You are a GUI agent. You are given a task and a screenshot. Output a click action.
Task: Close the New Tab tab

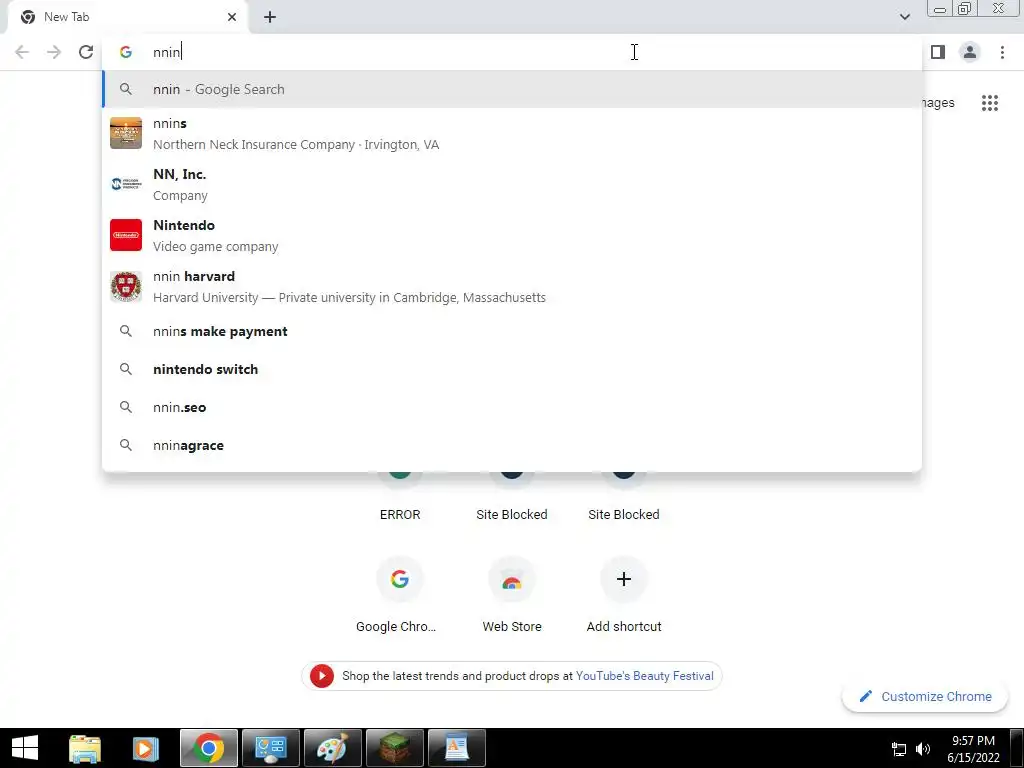point(232,17)
